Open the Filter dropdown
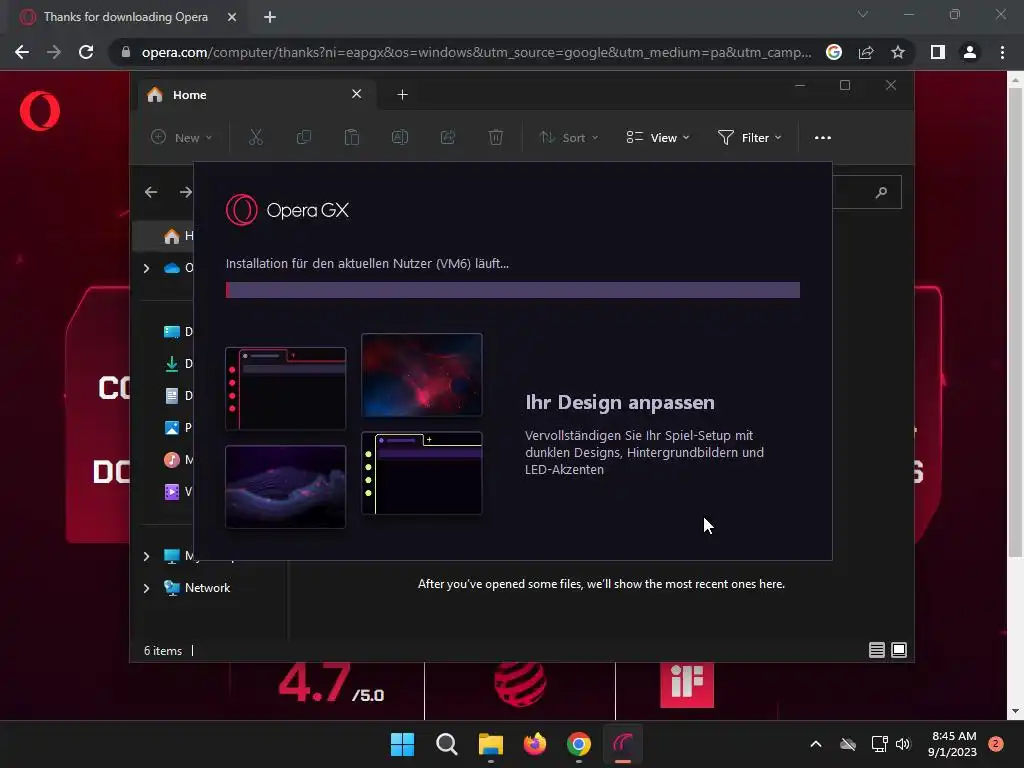Image resolution: width=1024 pixels, height=768 pixels. coord(750,137)
